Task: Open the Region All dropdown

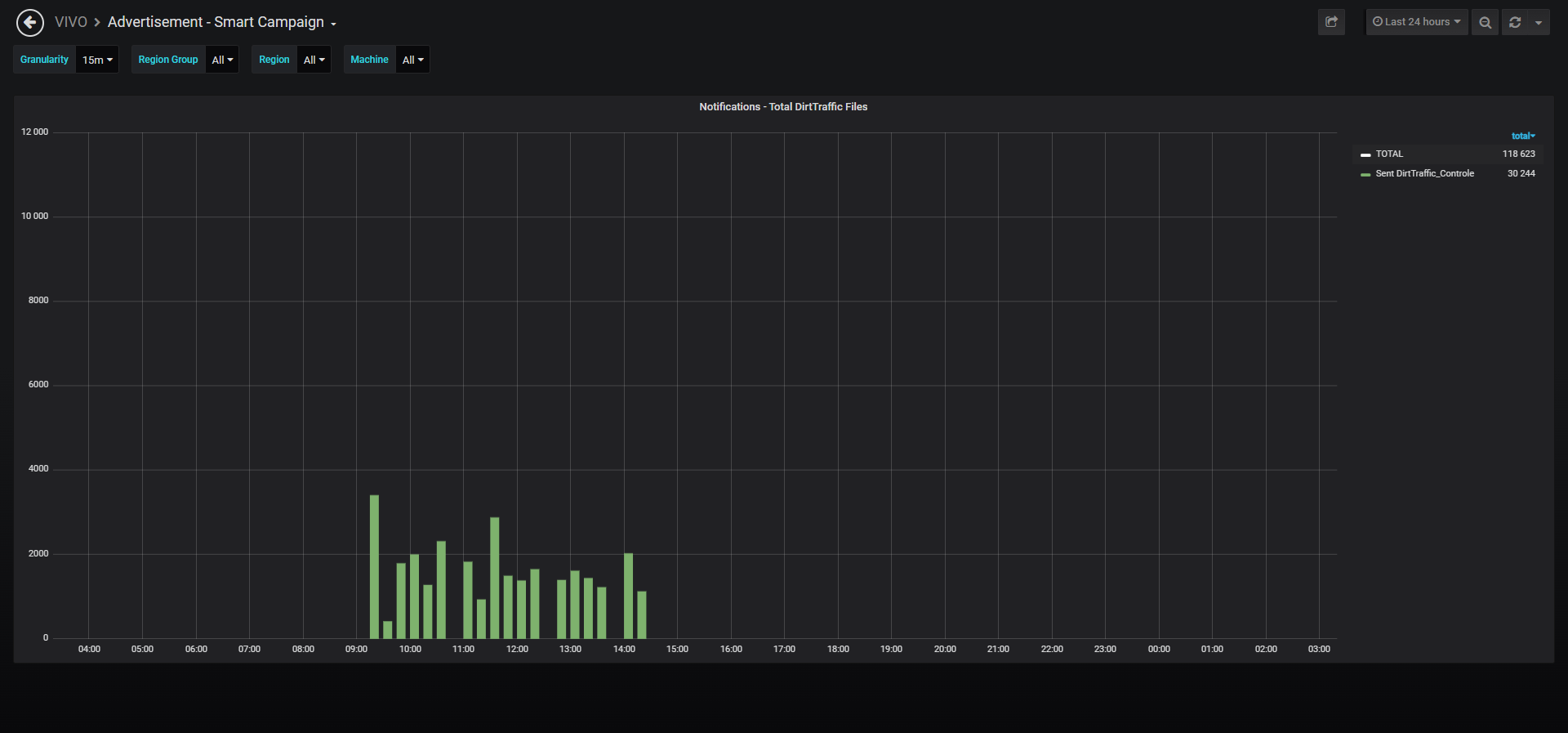Action: [x=314, y=60]
